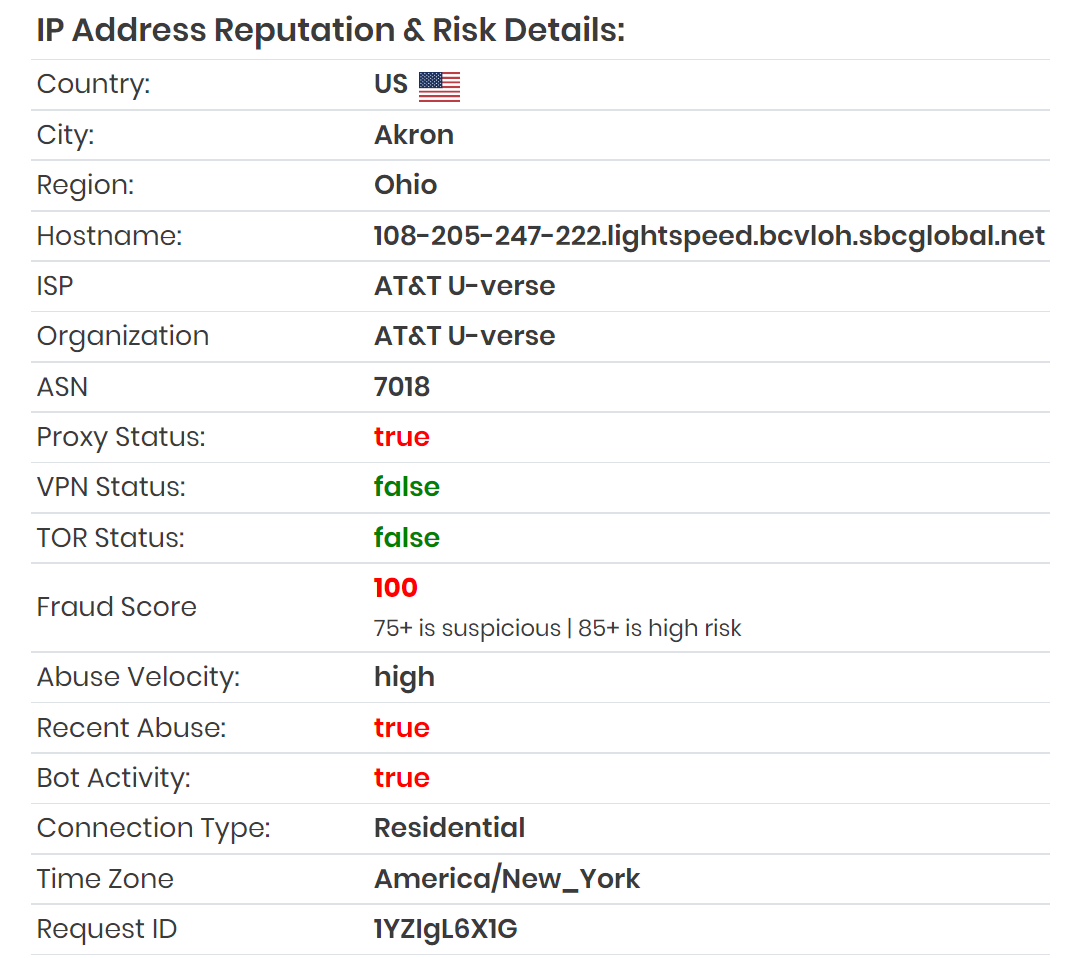The height and width of the screenshot is (958, 1073).
Task: Select the sbcglobal.net hostname text
Action: [x=709, y=236]
